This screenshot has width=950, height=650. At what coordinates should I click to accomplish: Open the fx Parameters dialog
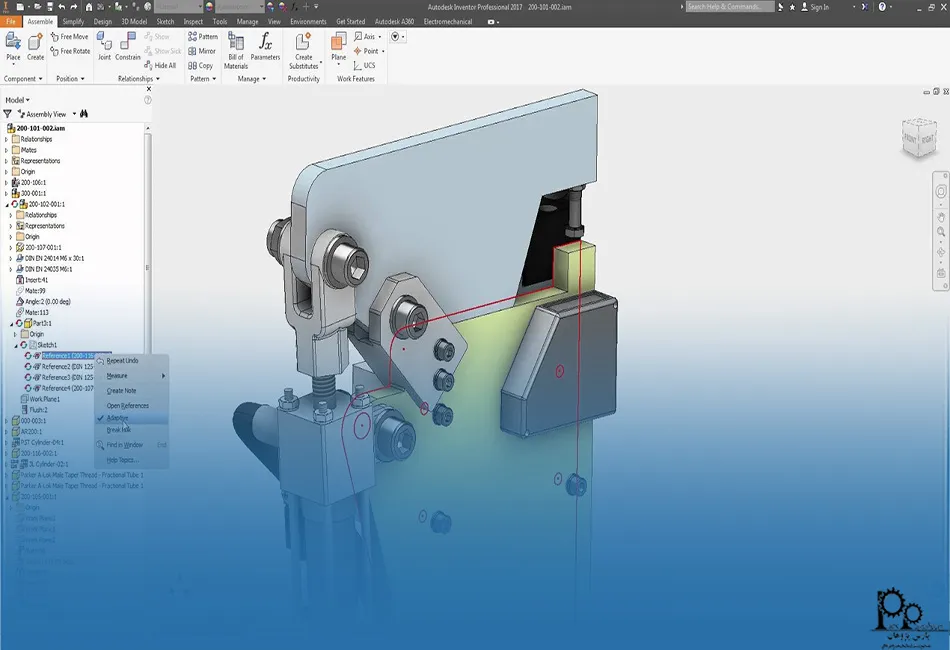coord(265,46)
